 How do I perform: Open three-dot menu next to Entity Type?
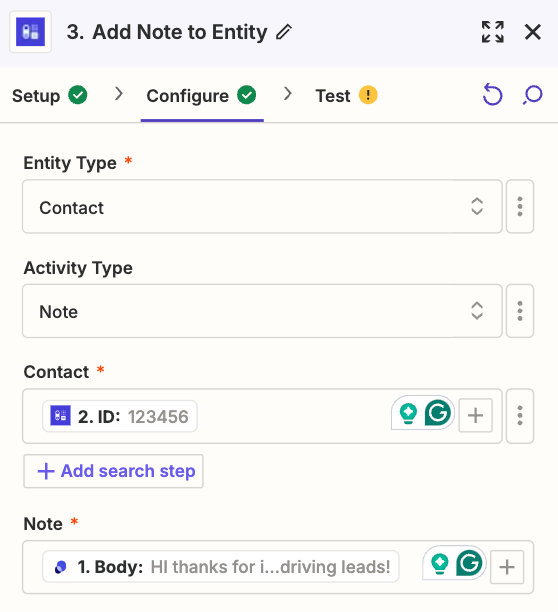[520, 206]
